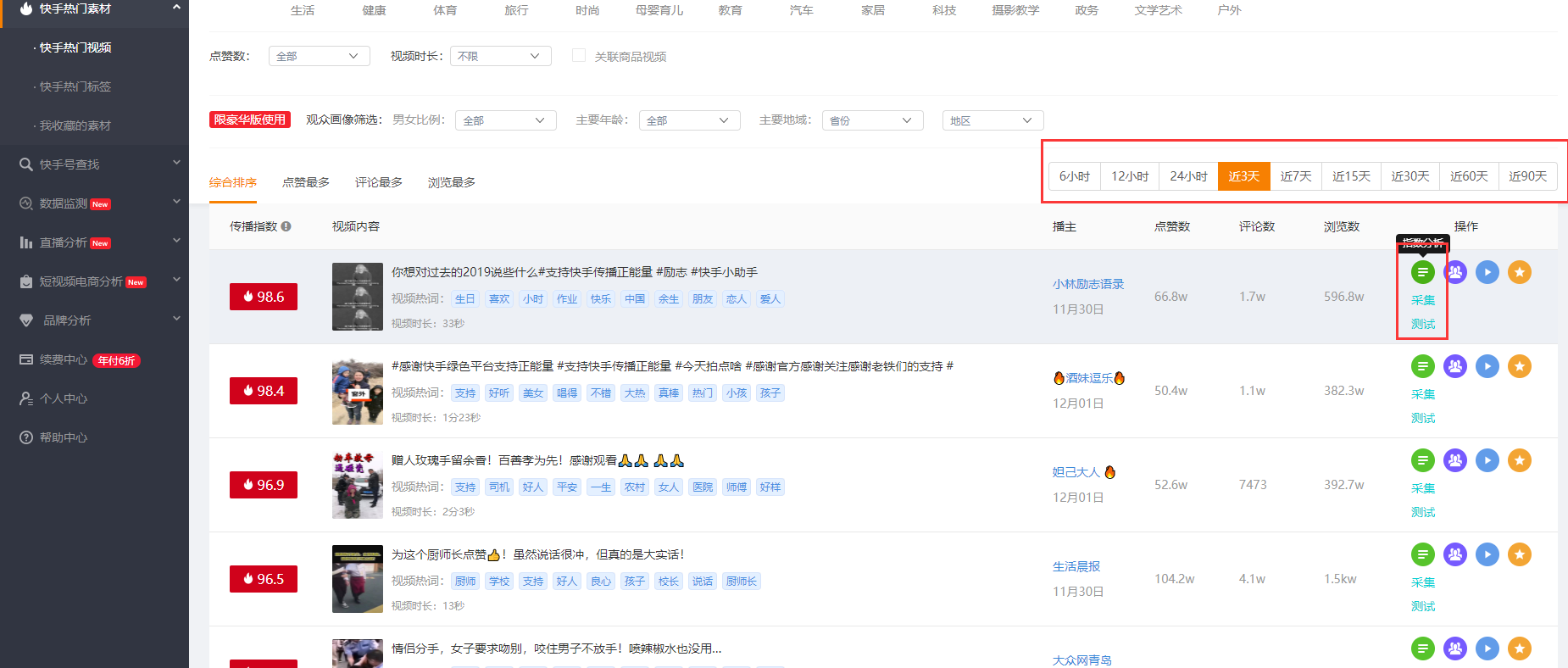
Task: Open index analysis icon for 妲己大人 row
Action: [x=1422, y=460]
